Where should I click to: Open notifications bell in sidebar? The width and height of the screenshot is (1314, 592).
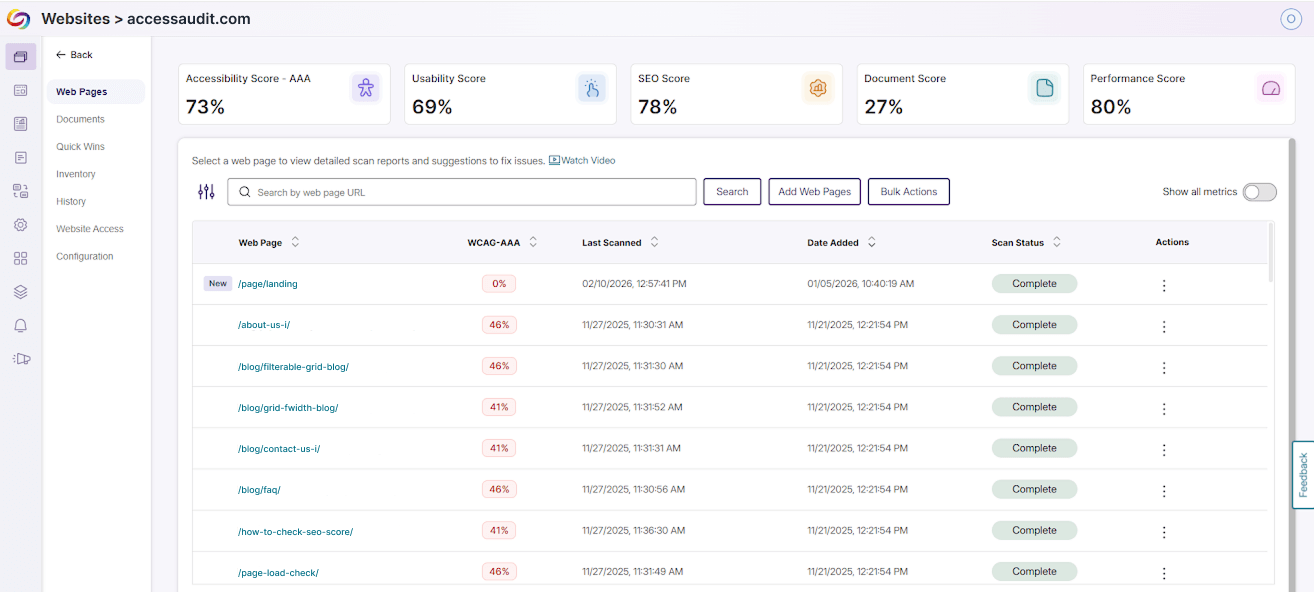(x=20, y=324)
